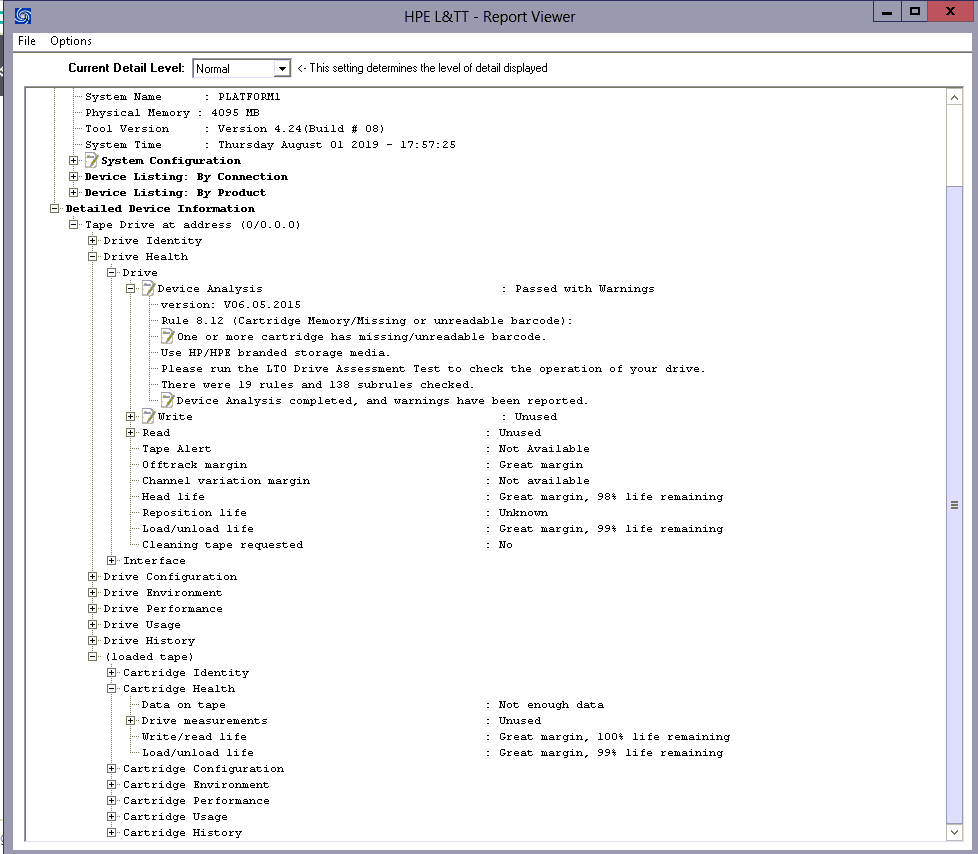Expand Cartridge Identity node
This screenshot has width=978, height=854.
(112, 672)
